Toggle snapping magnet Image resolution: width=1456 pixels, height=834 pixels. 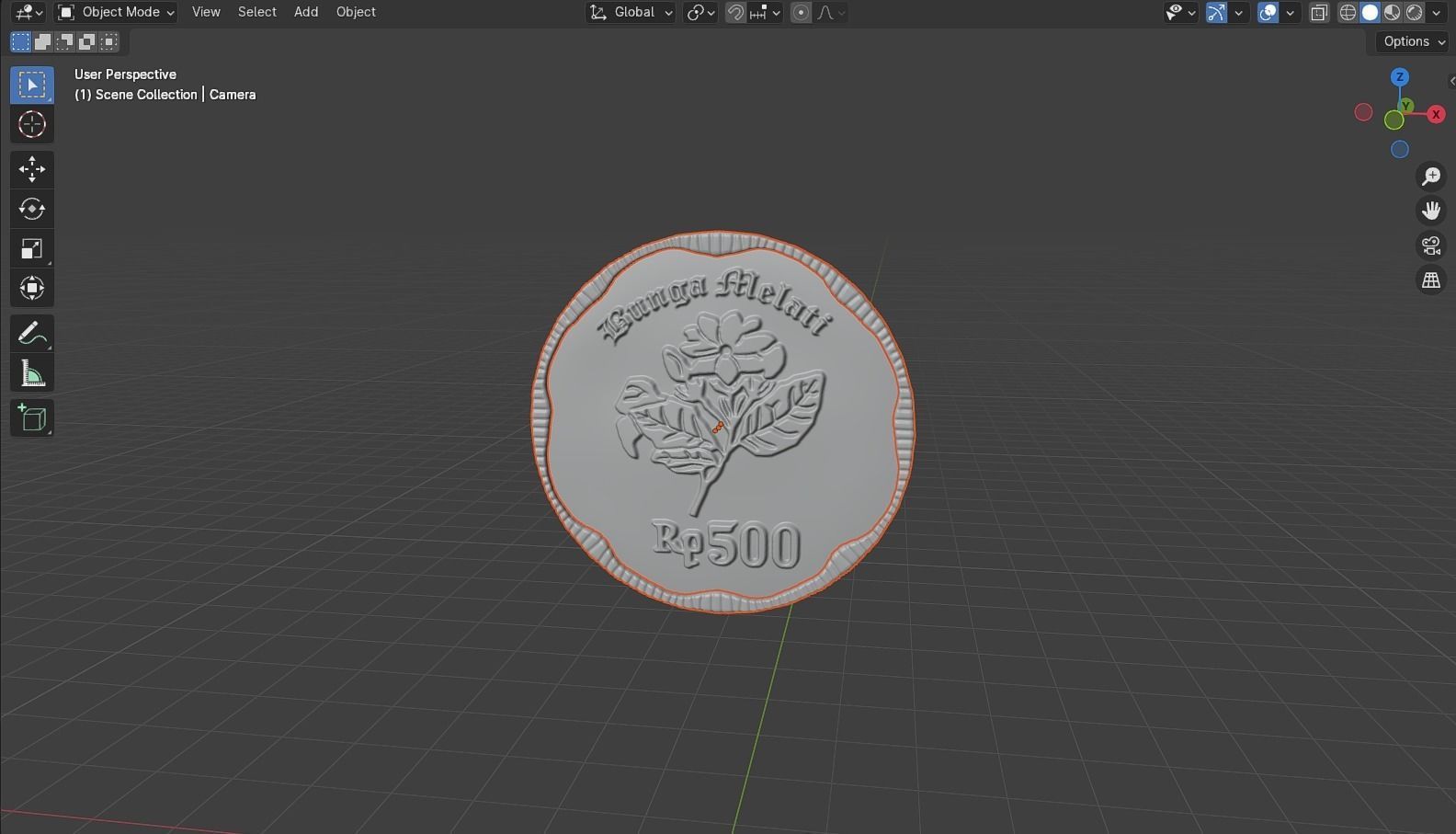click(735, 12)
